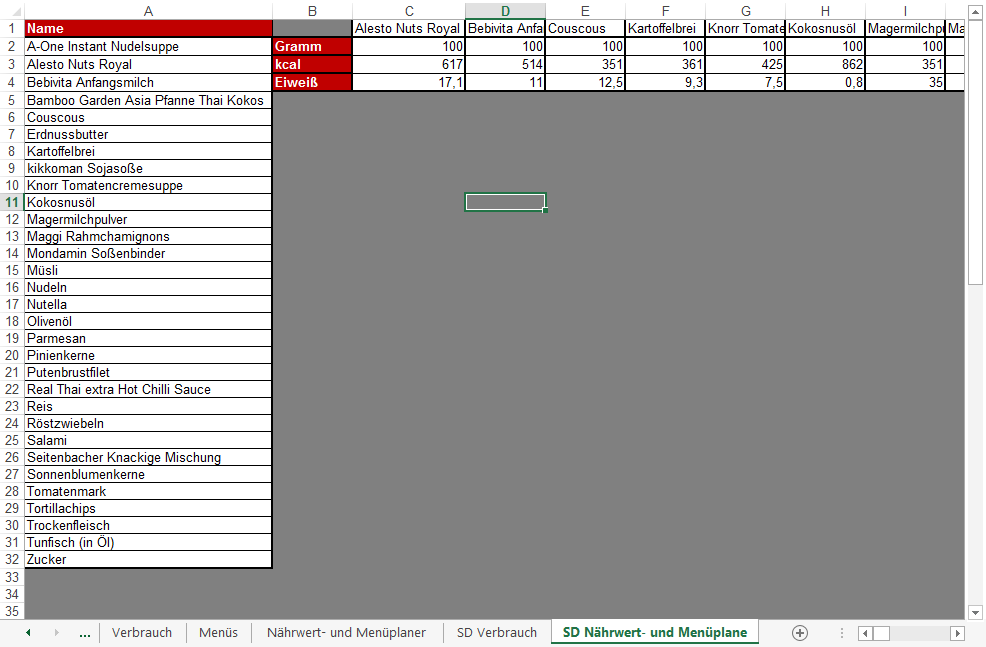Click the Kokosnusöl cell in column A
Image resolution: width=986 pixels, height=647 pixels.
pyautogui.click(x=148, y=202)
